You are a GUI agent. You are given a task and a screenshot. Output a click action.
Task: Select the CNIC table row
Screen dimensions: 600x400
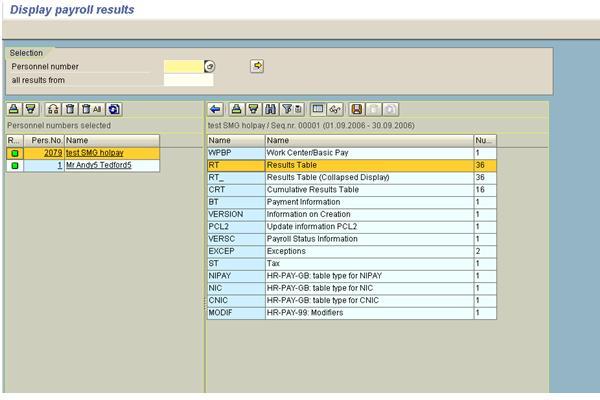click(x=352, y=300)
